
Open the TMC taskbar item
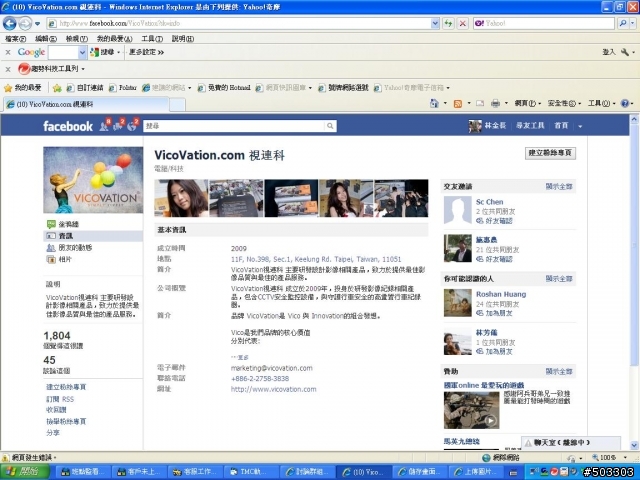251,472
